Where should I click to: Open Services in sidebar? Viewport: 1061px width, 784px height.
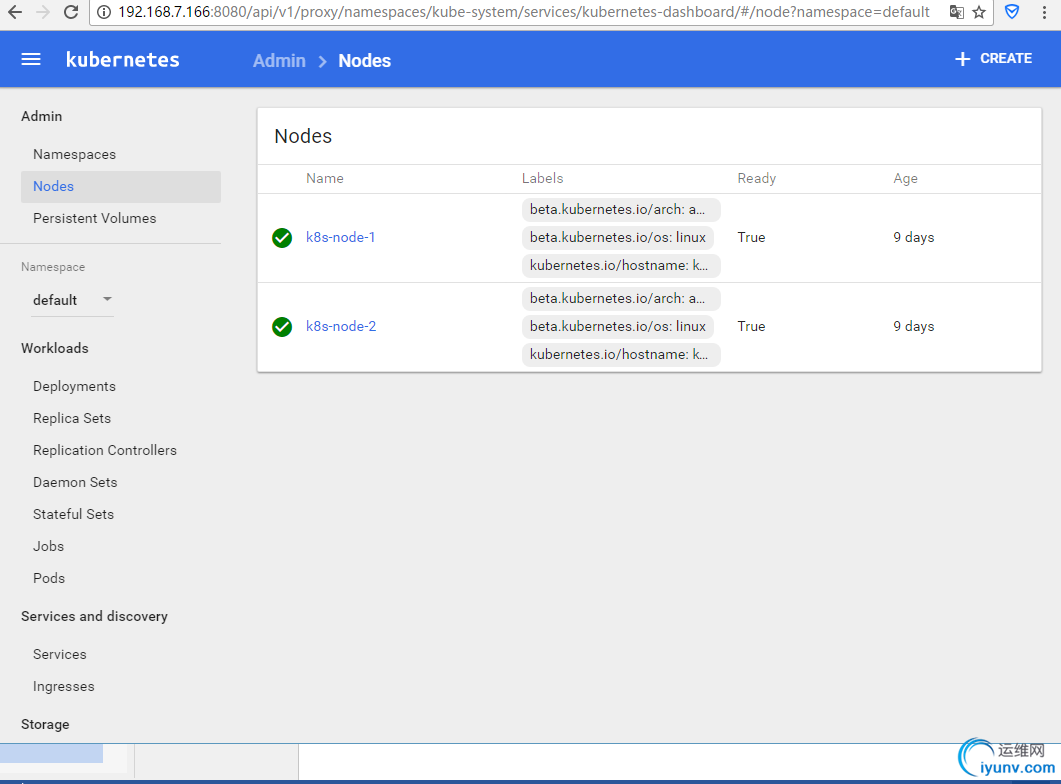60,654
